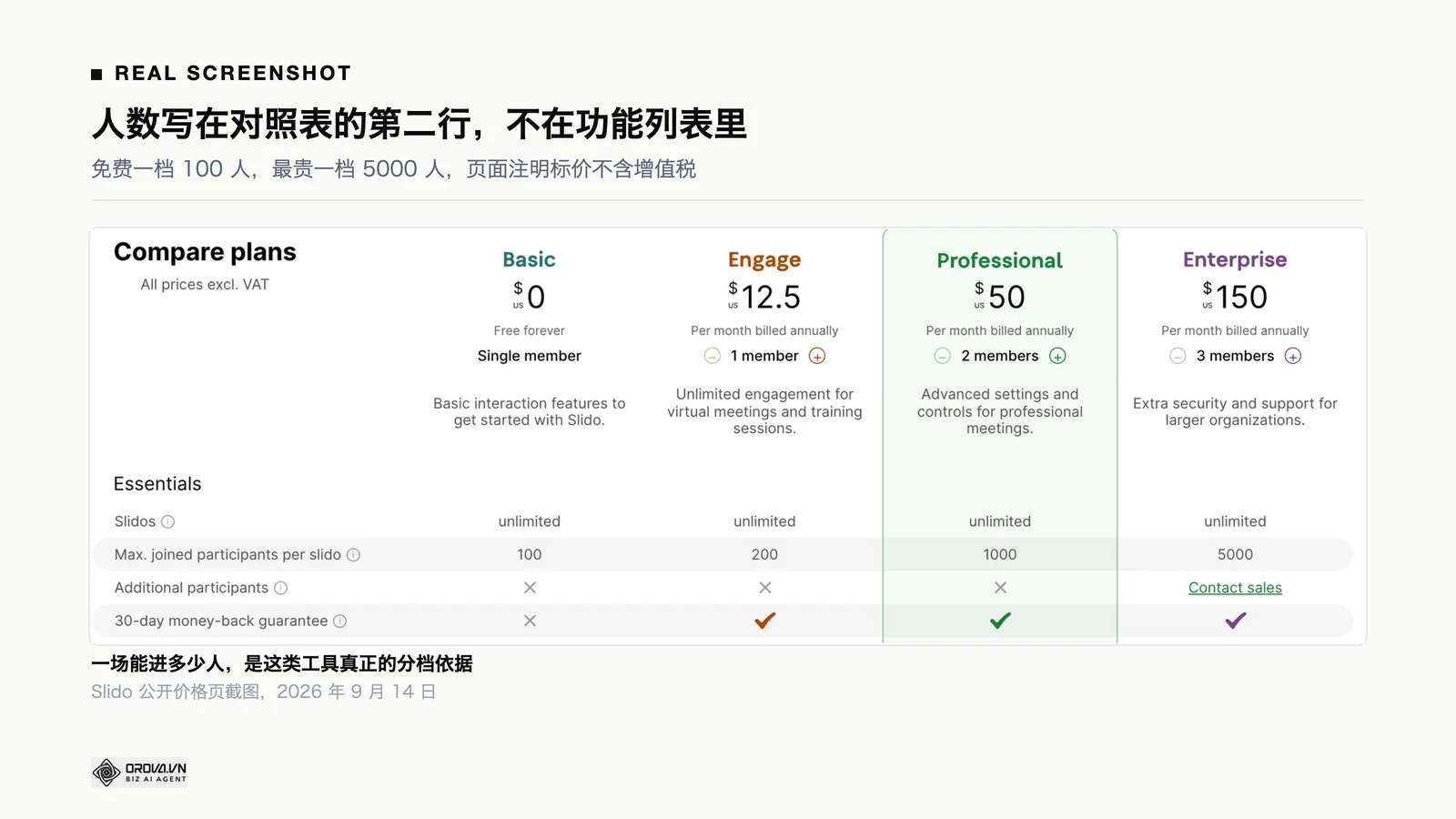Open info icon for Max. joined participants
This screenshot has height=819, width=1456.
click(353, 555)
